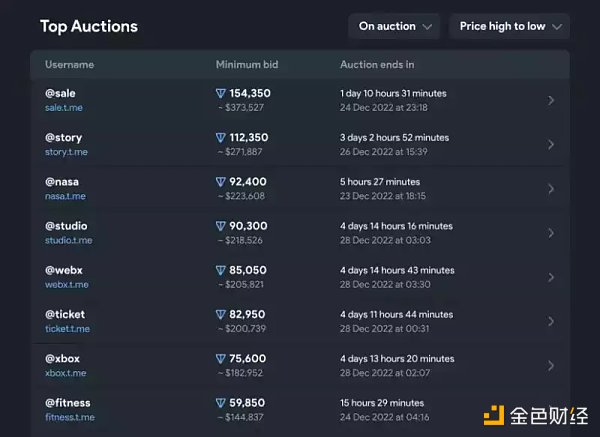Click the Username column header
Screen dimensions: 600x437
coord(69,65)
